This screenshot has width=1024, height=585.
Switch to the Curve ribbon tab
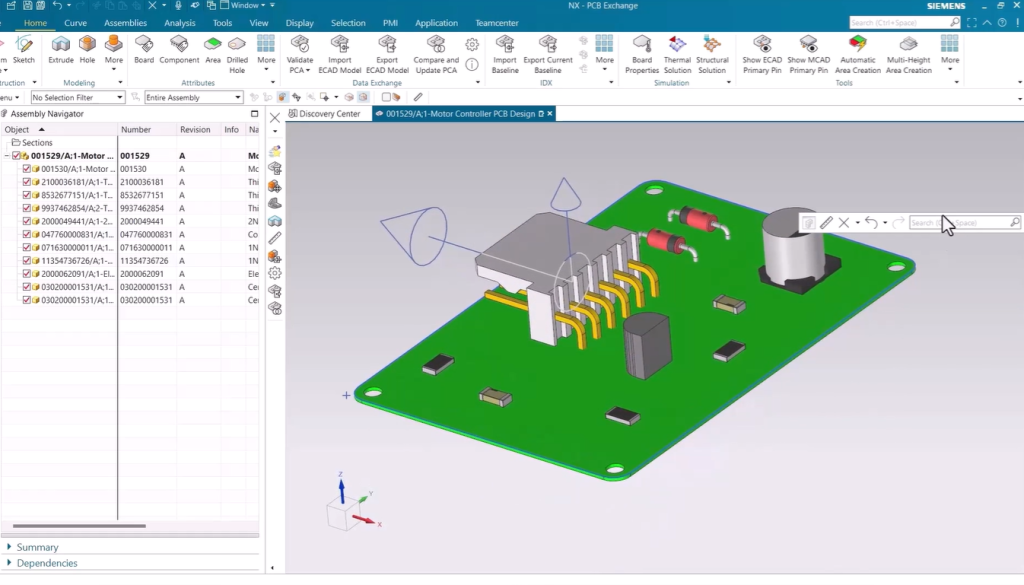75,23
